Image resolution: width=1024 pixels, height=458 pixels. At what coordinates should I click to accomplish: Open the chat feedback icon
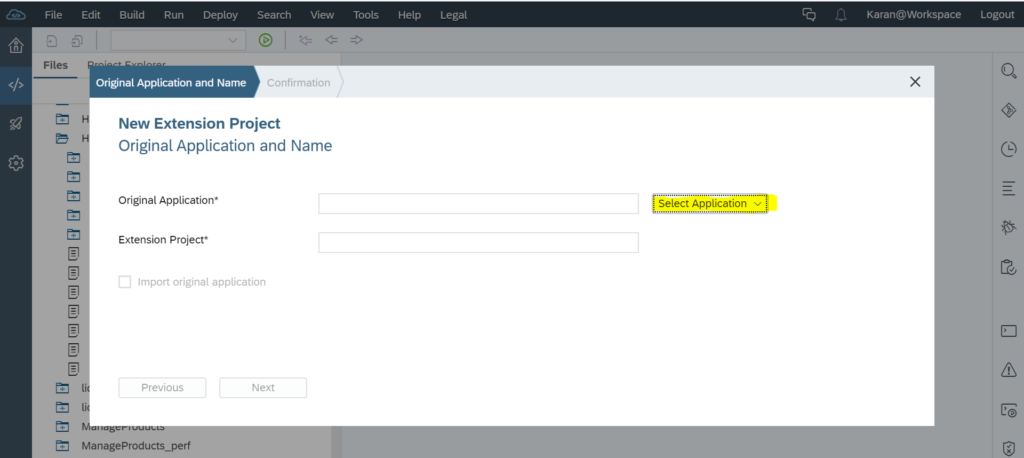click(809, 14)
